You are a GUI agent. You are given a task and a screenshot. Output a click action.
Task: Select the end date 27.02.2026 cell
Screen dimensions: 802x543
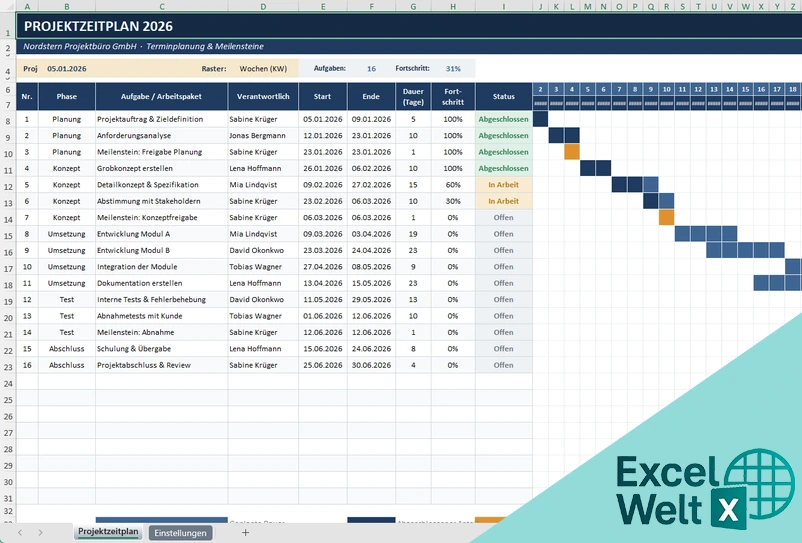pyautogui.click(x=371, y=185)
